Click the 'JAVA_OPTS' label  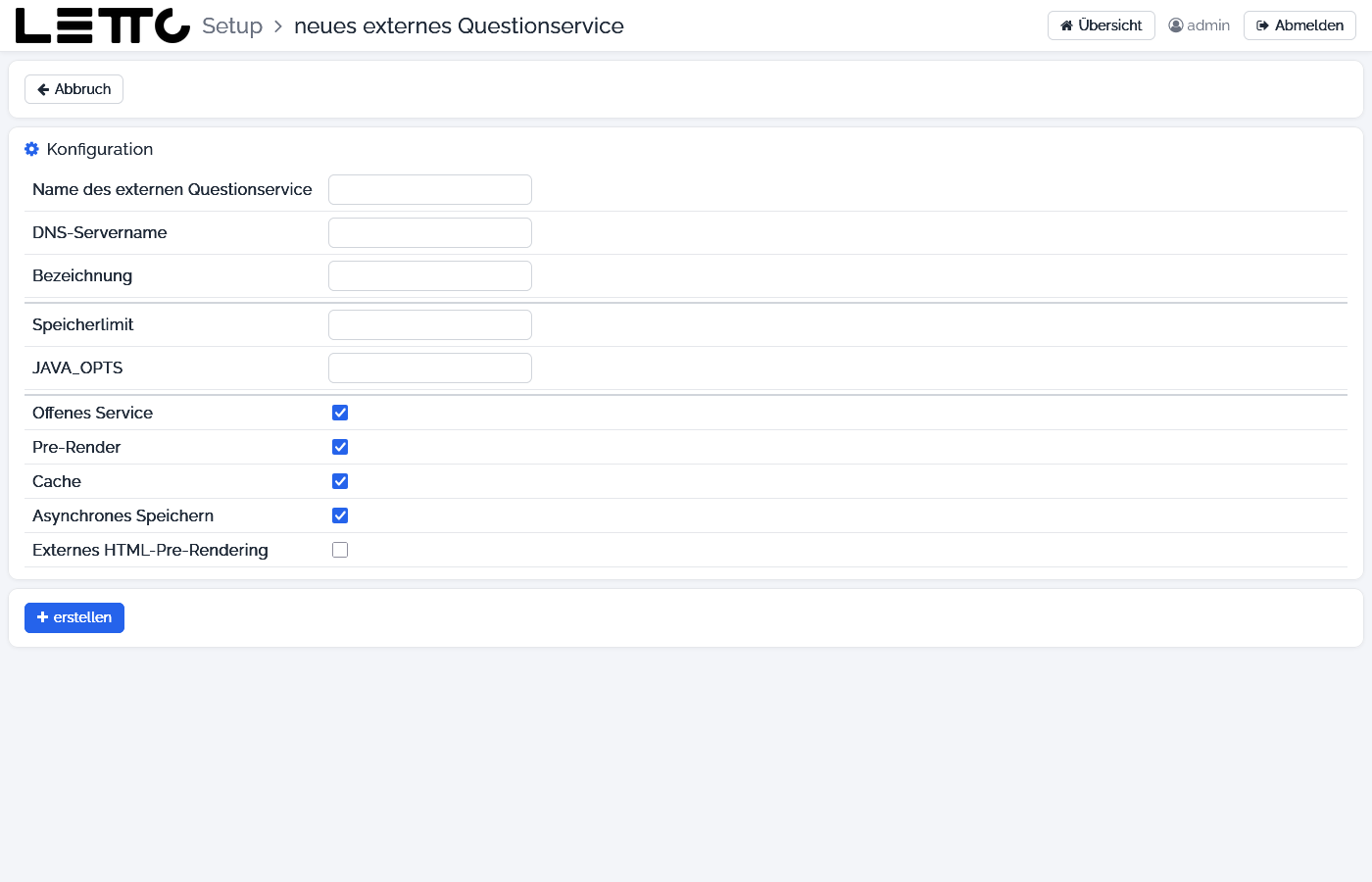tap(77, 367)
